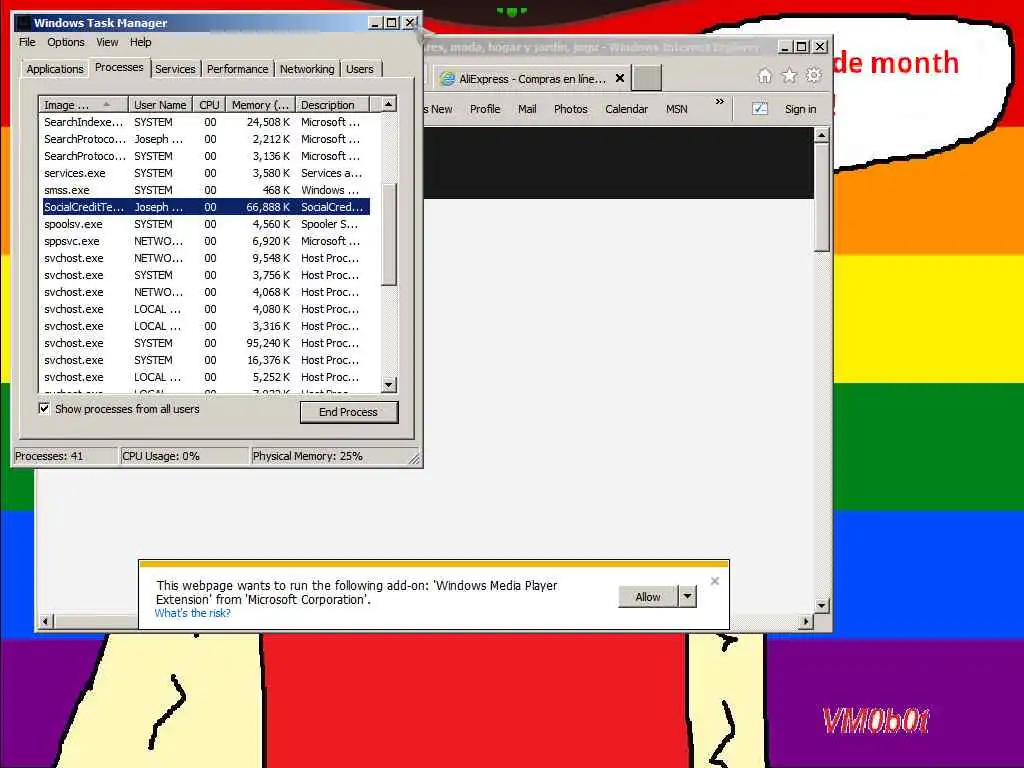Switch to the Users tab
The height and width of the screenshot is (768, 1024).
tap(360, 69)
